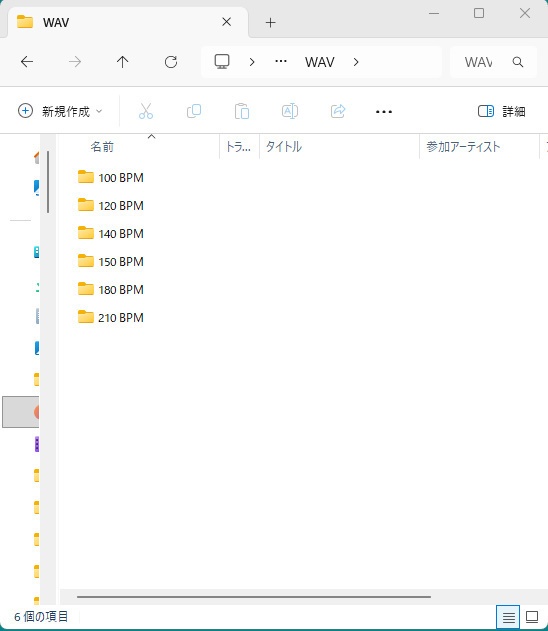Open the See more options menu
The width and height of the screenshot is (548, 631).
(384, 111)
